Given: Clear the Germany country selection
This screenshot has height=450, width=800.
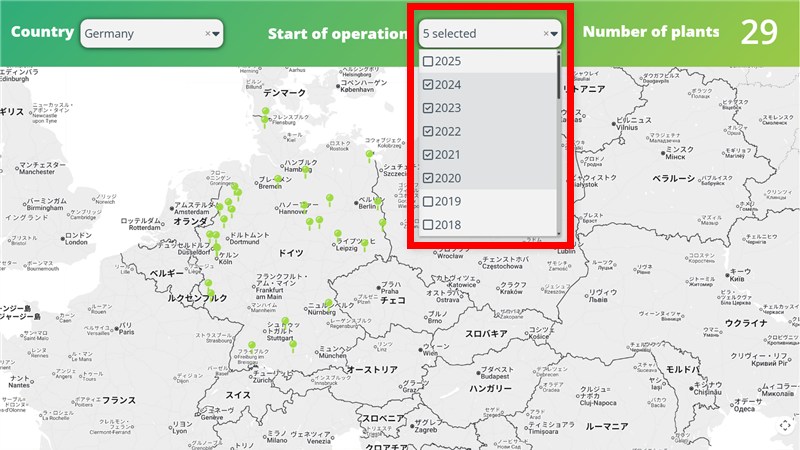Looking at the screenshot, I should coord(208,33).
